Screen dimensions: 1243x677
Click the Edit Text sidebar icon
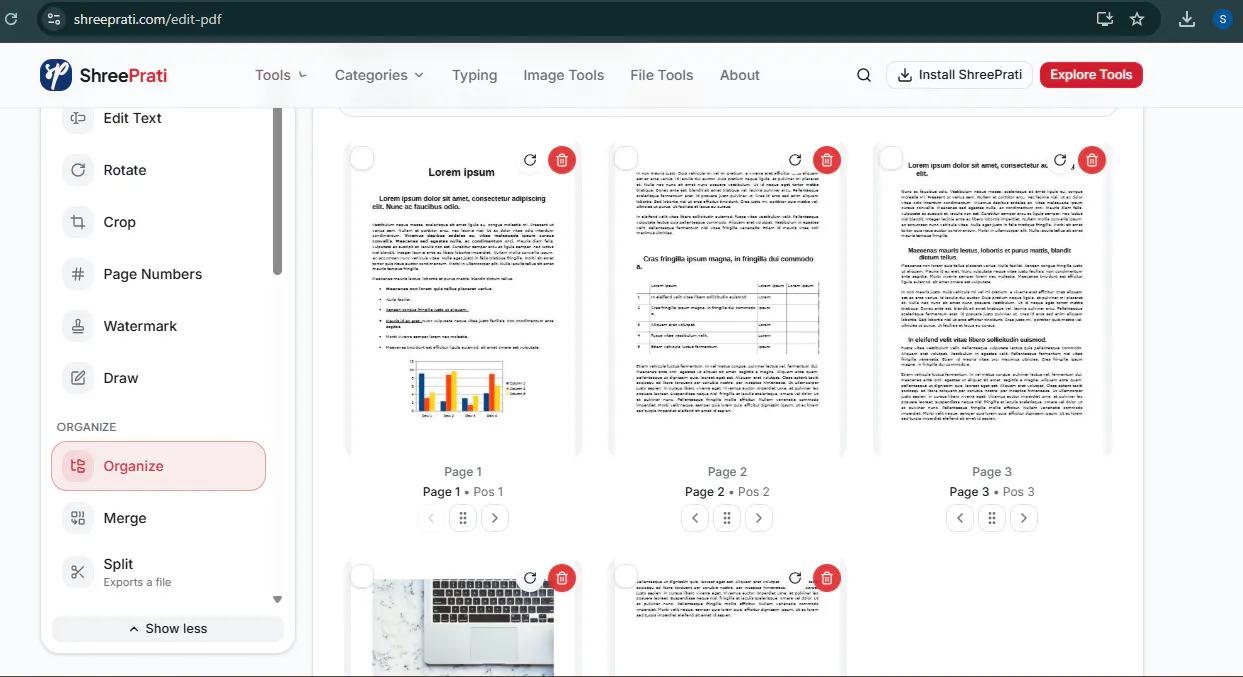(x=78, y=118)
